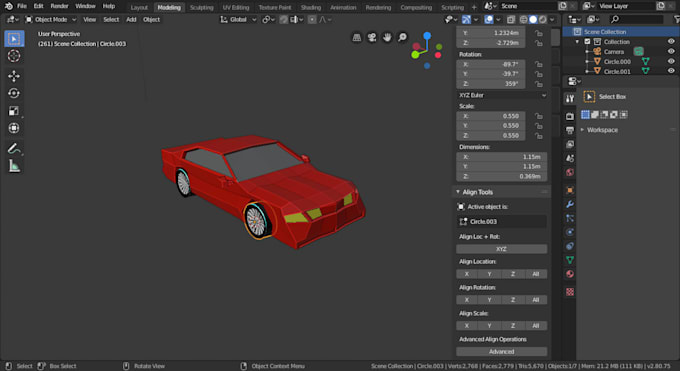
Task: Switch to the Sculpting workspace tab
Action: tap(202, 7)
